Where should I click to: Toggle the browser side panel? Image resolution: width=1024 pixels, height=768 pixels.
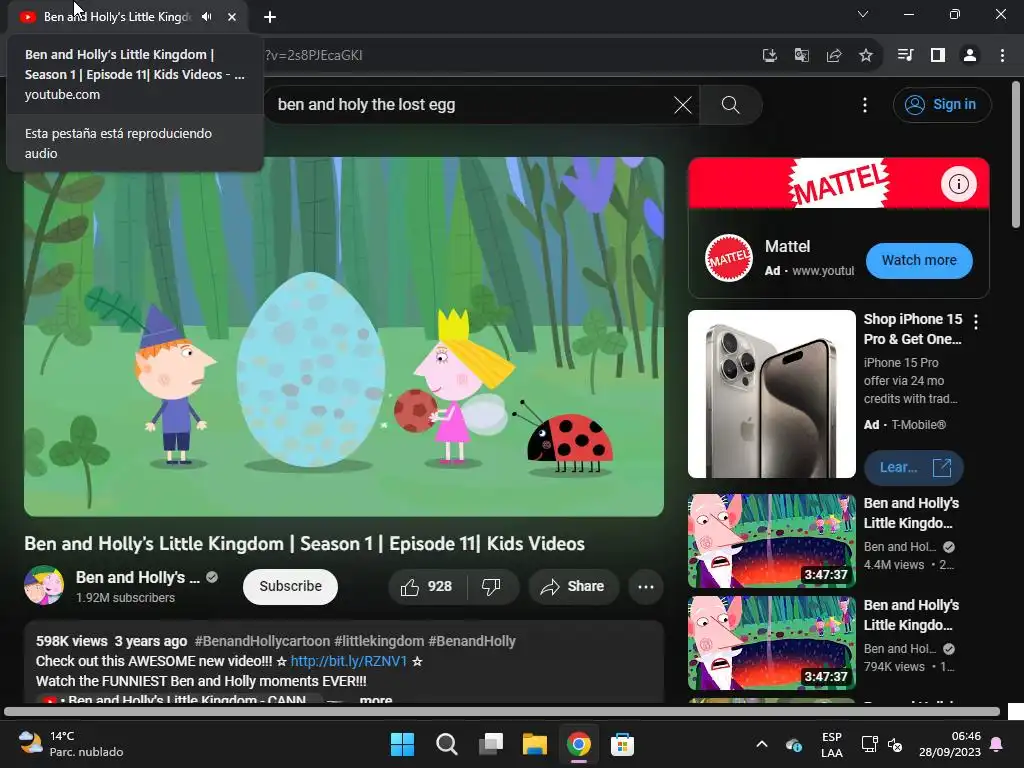(x=938, y=56)
